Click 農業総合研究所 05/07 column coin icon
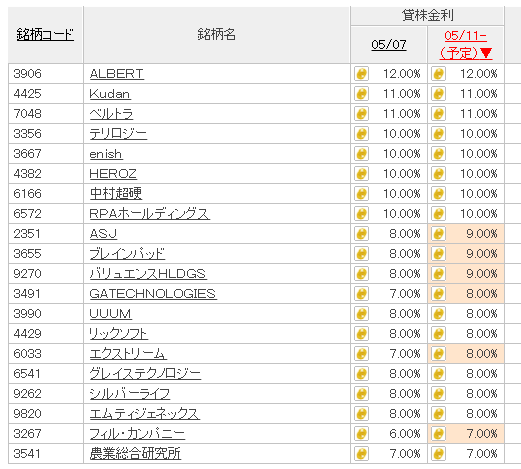This screenshot has height=469, width=521. 361,454
